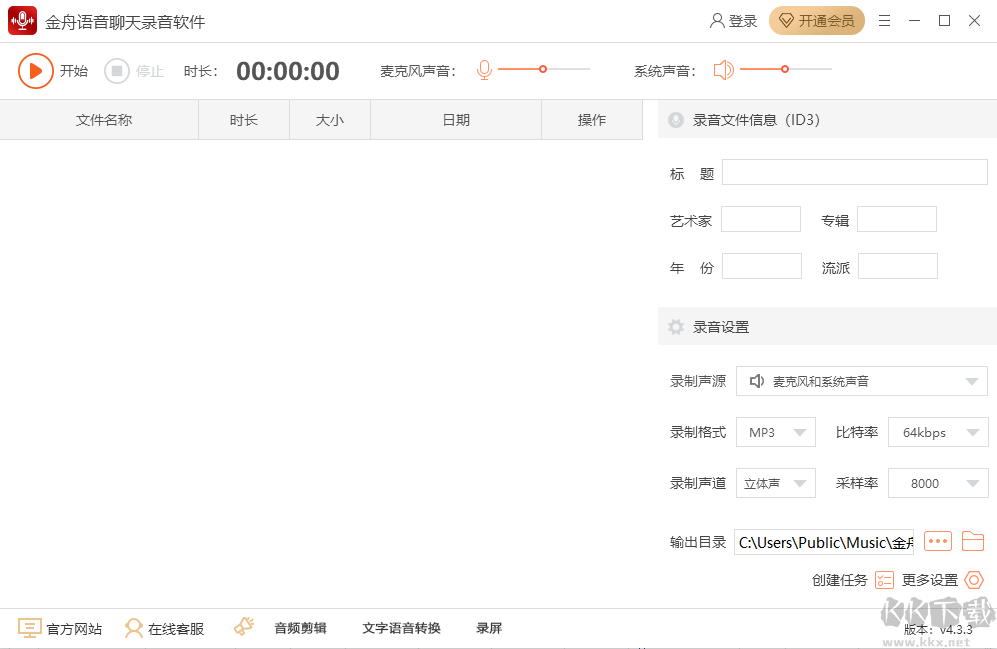Open the hamburger menu near window controls
997x649 pixels.
(x=884, y=20)
